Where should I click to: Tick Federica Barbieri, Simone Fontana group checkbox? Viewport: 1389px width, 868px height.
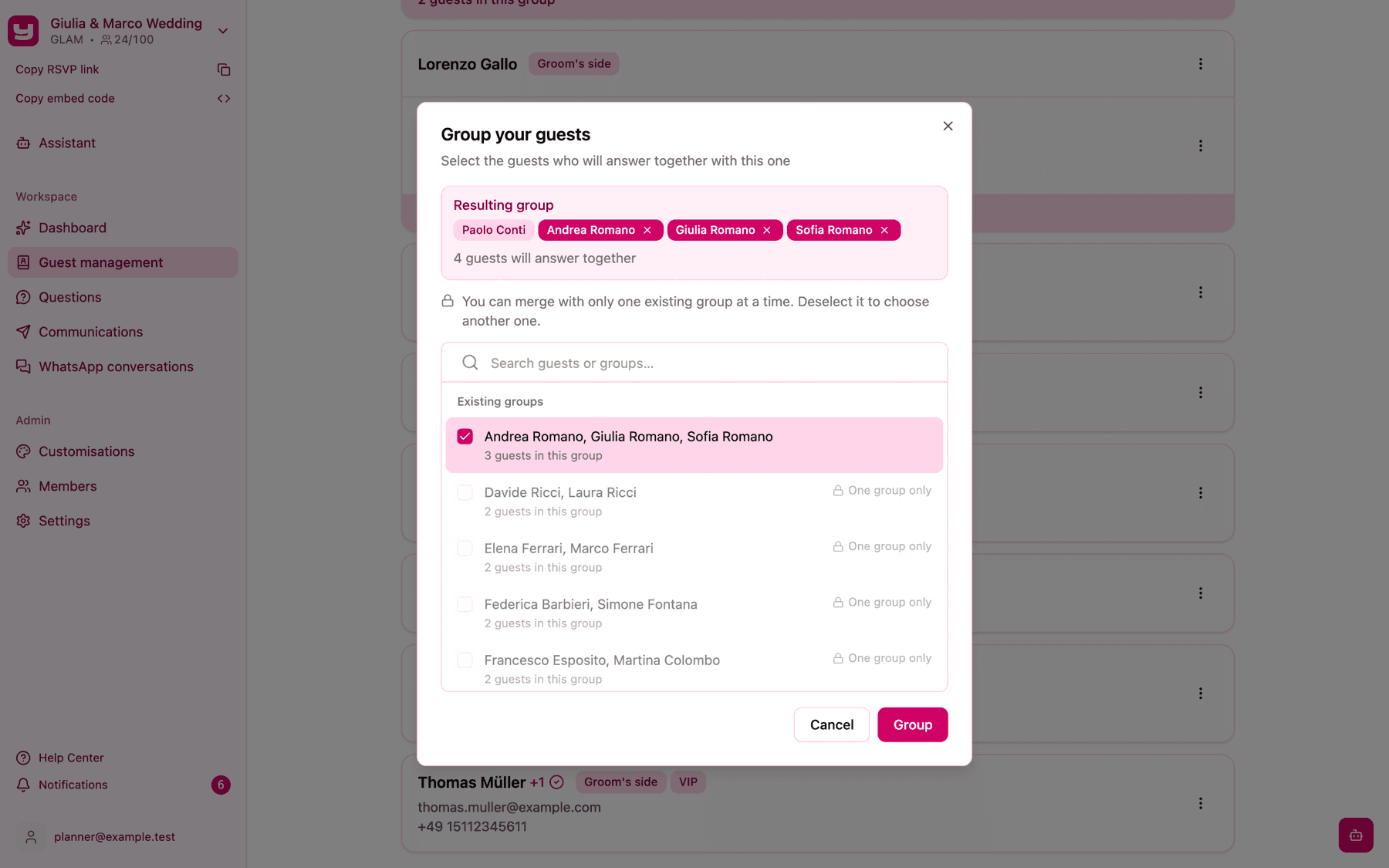[x=465, y=604]
